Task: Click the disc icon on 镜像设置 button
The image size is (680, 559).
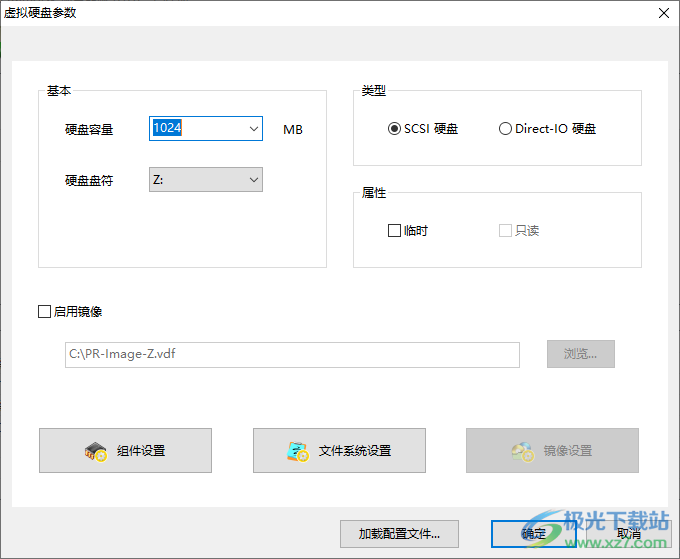Action: pos(523,452)
